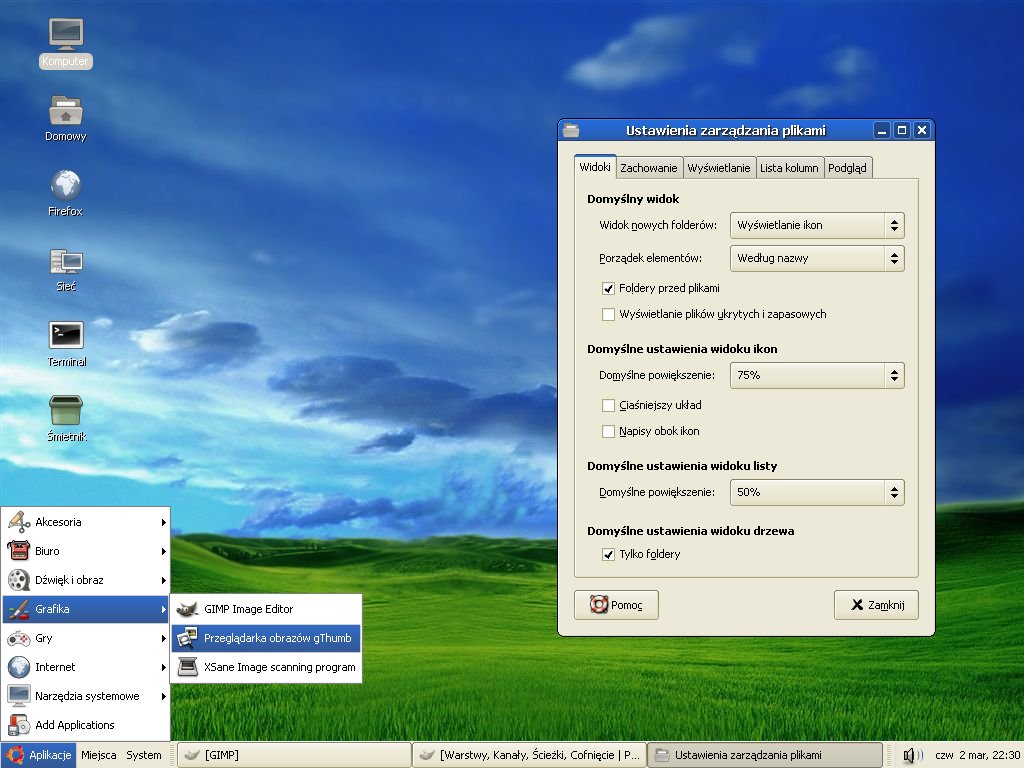The image size is (1024, 768).
Task: Click the GIMP Wilber icon in submenu
Action: click(x=187, y=609)
